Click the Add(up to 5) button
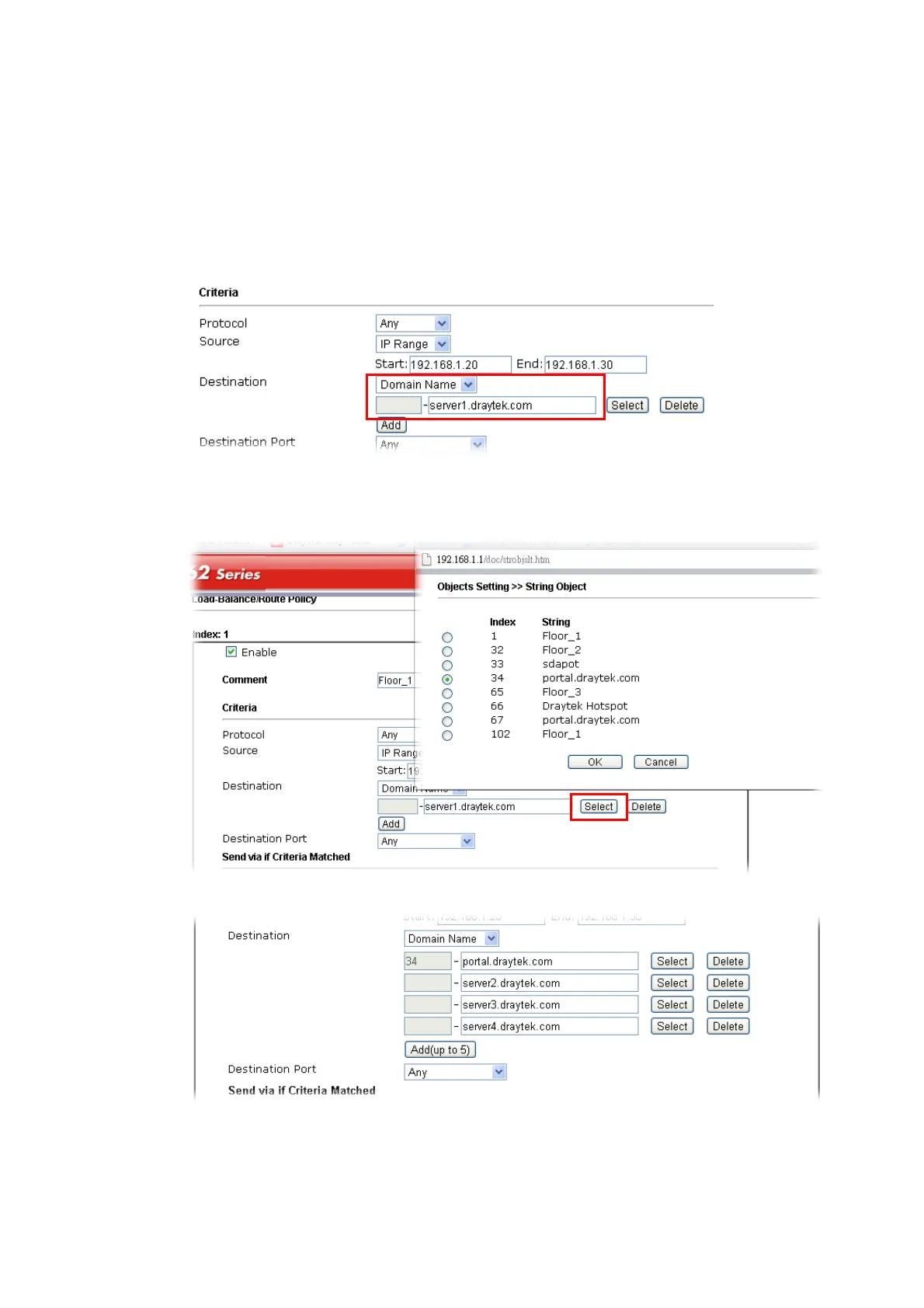This screenshot has width=924, height=1308. (440, 1050)
